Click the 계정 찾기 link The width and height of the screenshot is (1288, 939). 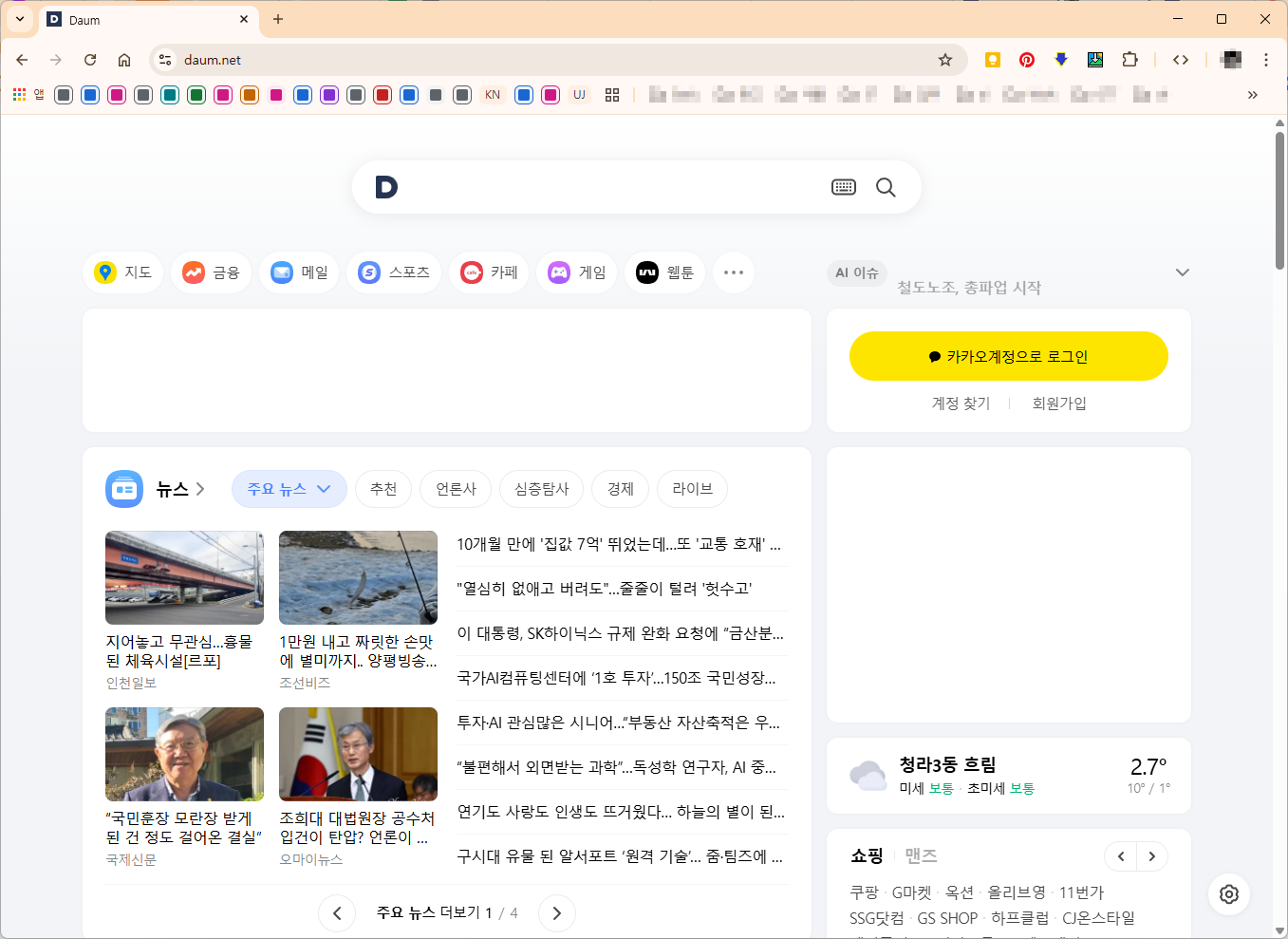coord(961,404)
